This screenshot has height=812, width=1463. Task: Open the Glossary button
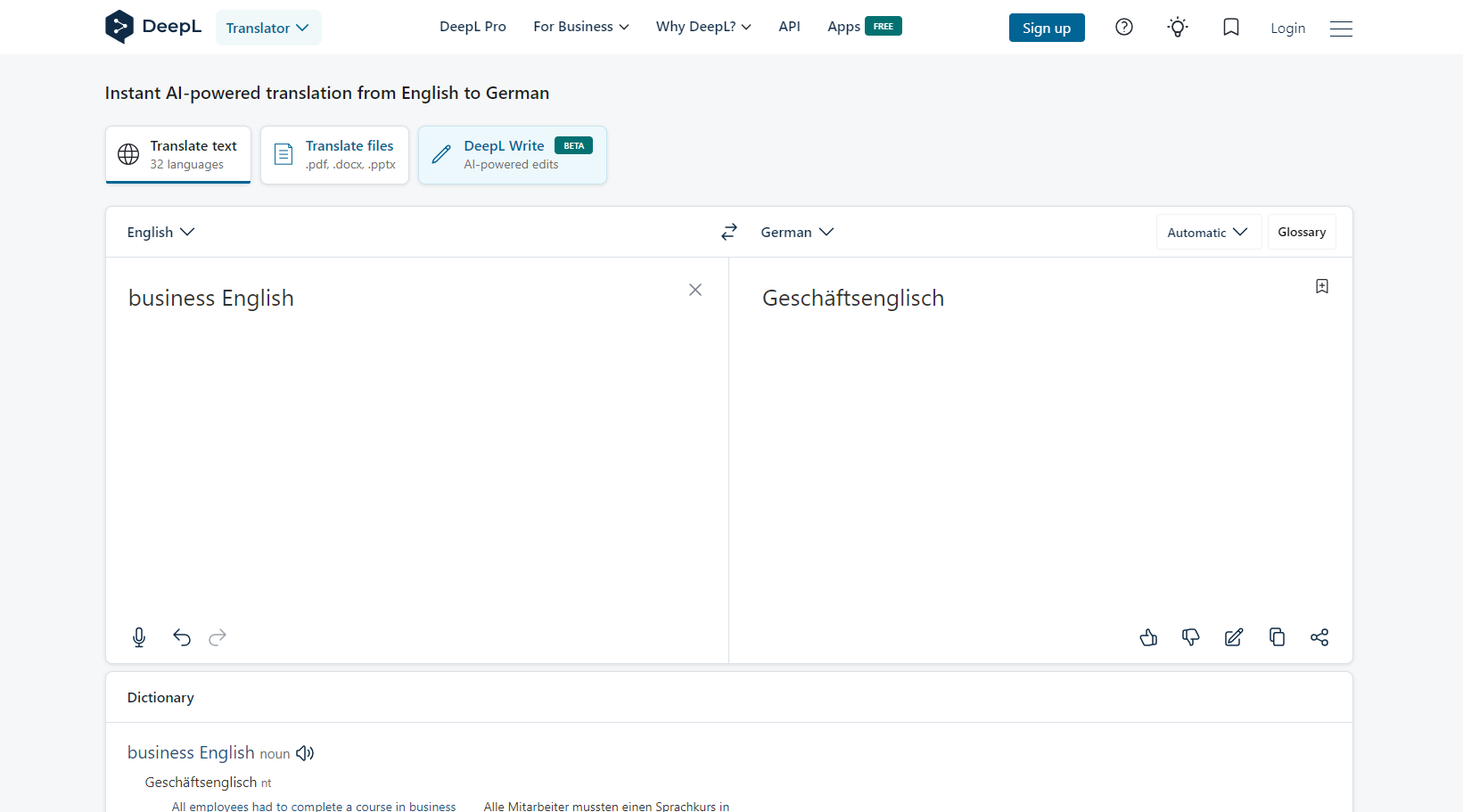pyautogui.click(x=1302, y=232)
